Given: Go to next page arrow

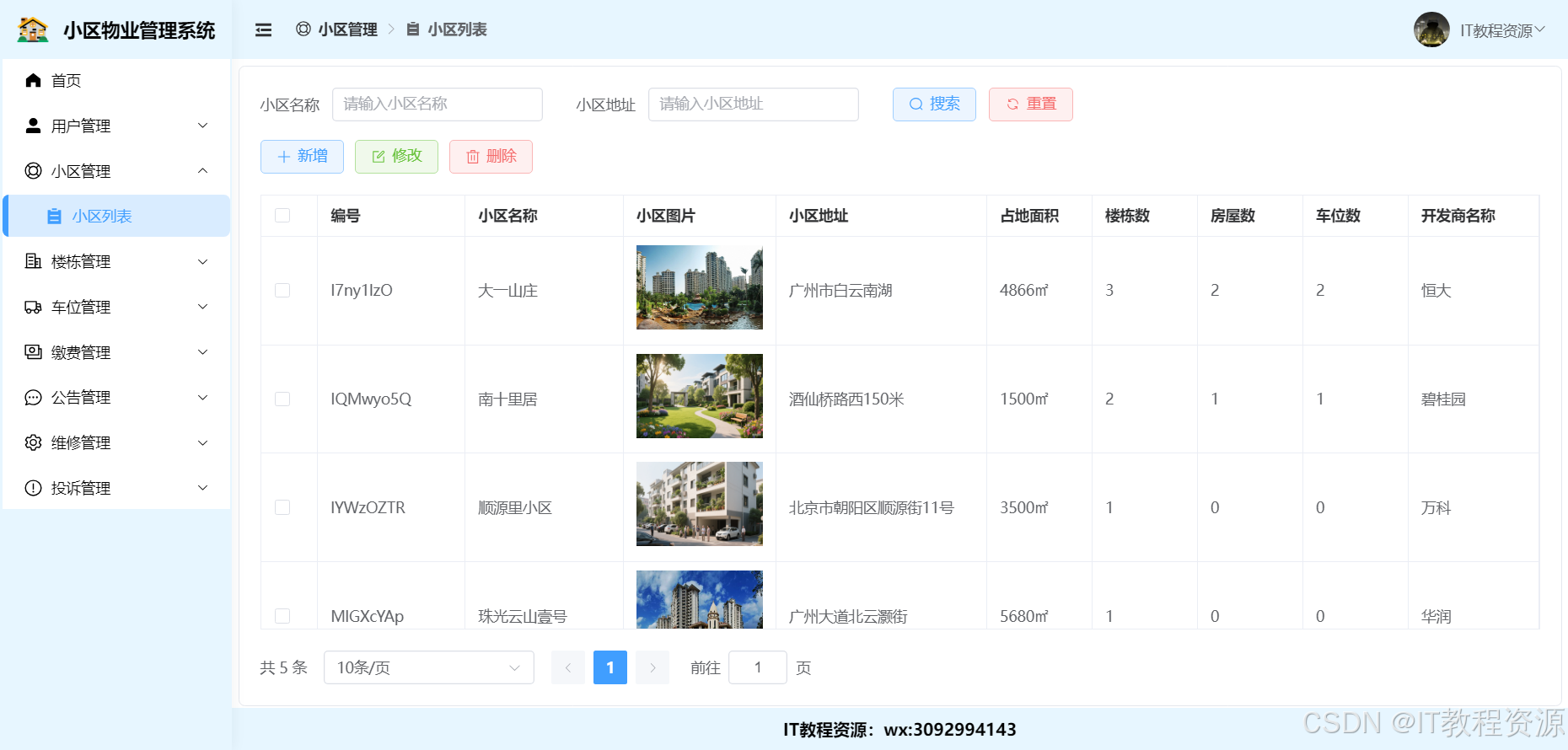Looking at the screenshot, I should [x=652, y=667].
